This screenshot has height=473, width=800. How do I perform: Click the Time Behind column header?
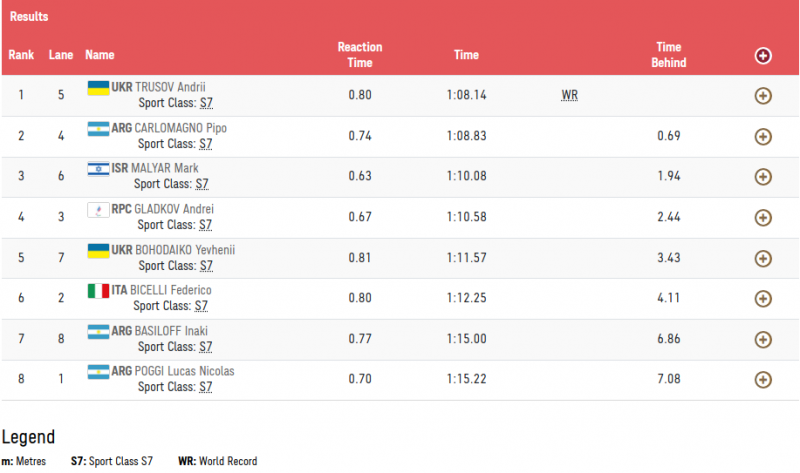669,55
